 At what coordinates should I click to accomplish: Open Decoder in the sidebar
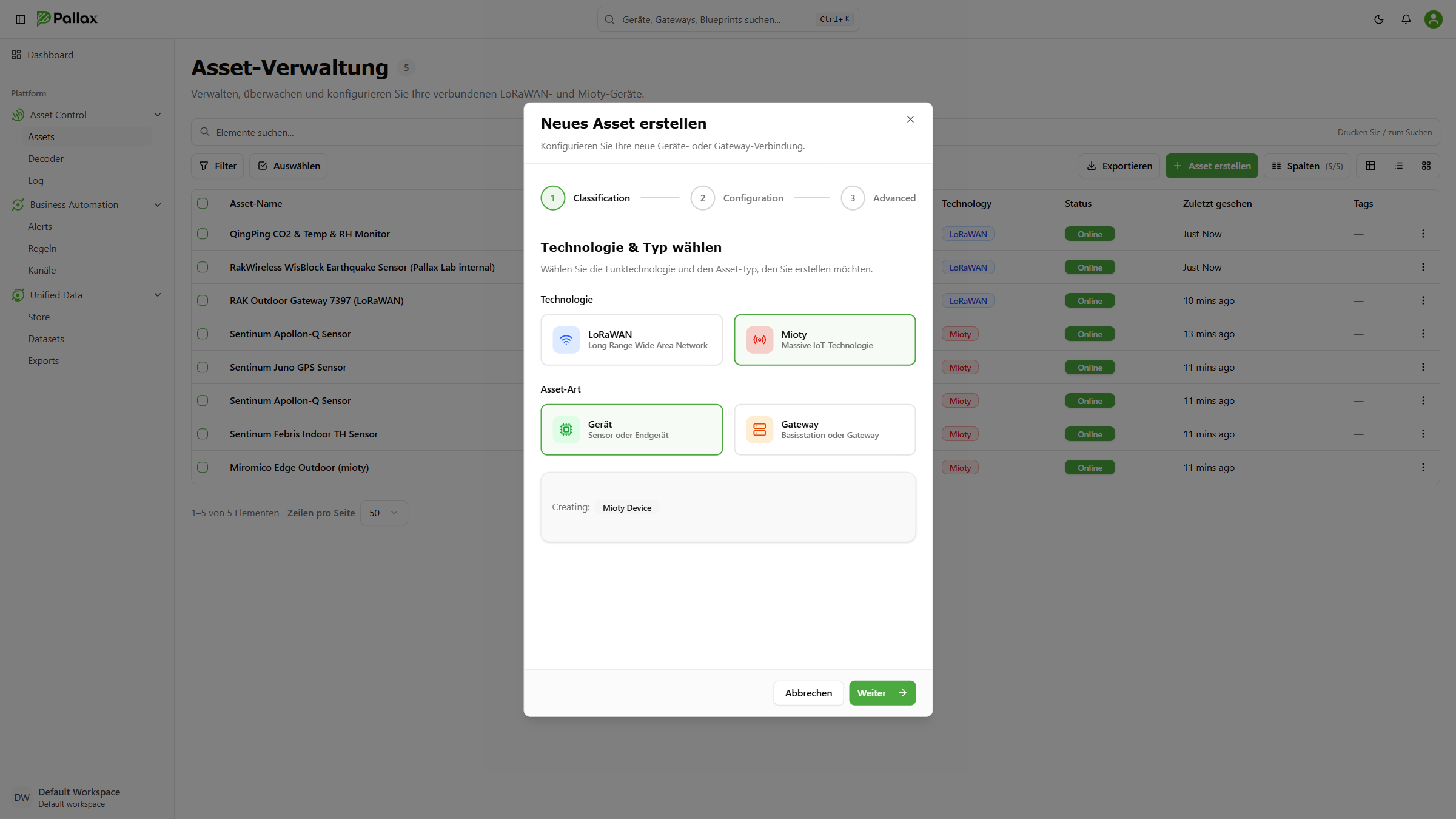[45, 158]
